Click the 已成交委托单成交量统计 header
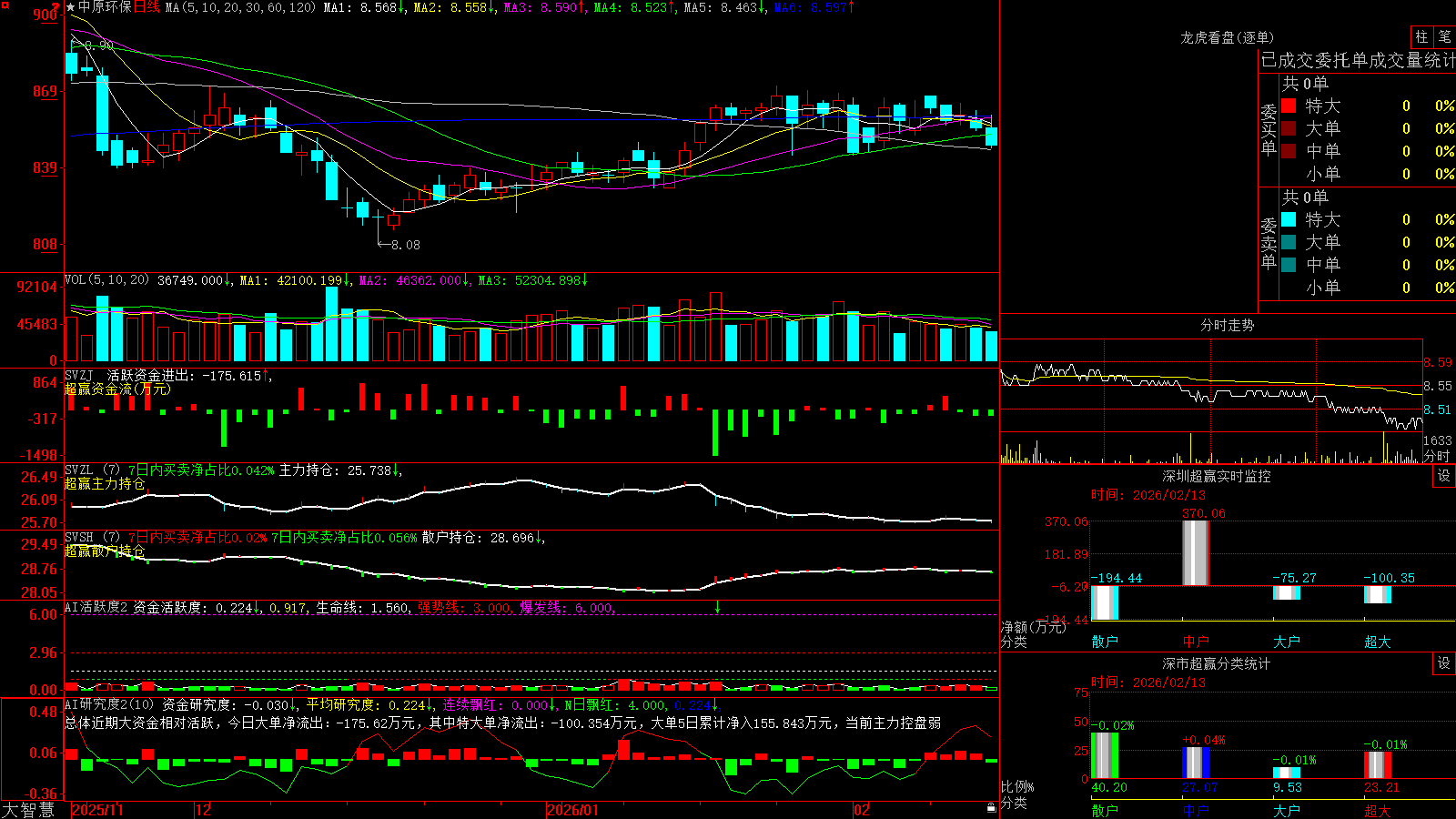The width and height of the screenshot is (1456, 819). (1358, 60)
